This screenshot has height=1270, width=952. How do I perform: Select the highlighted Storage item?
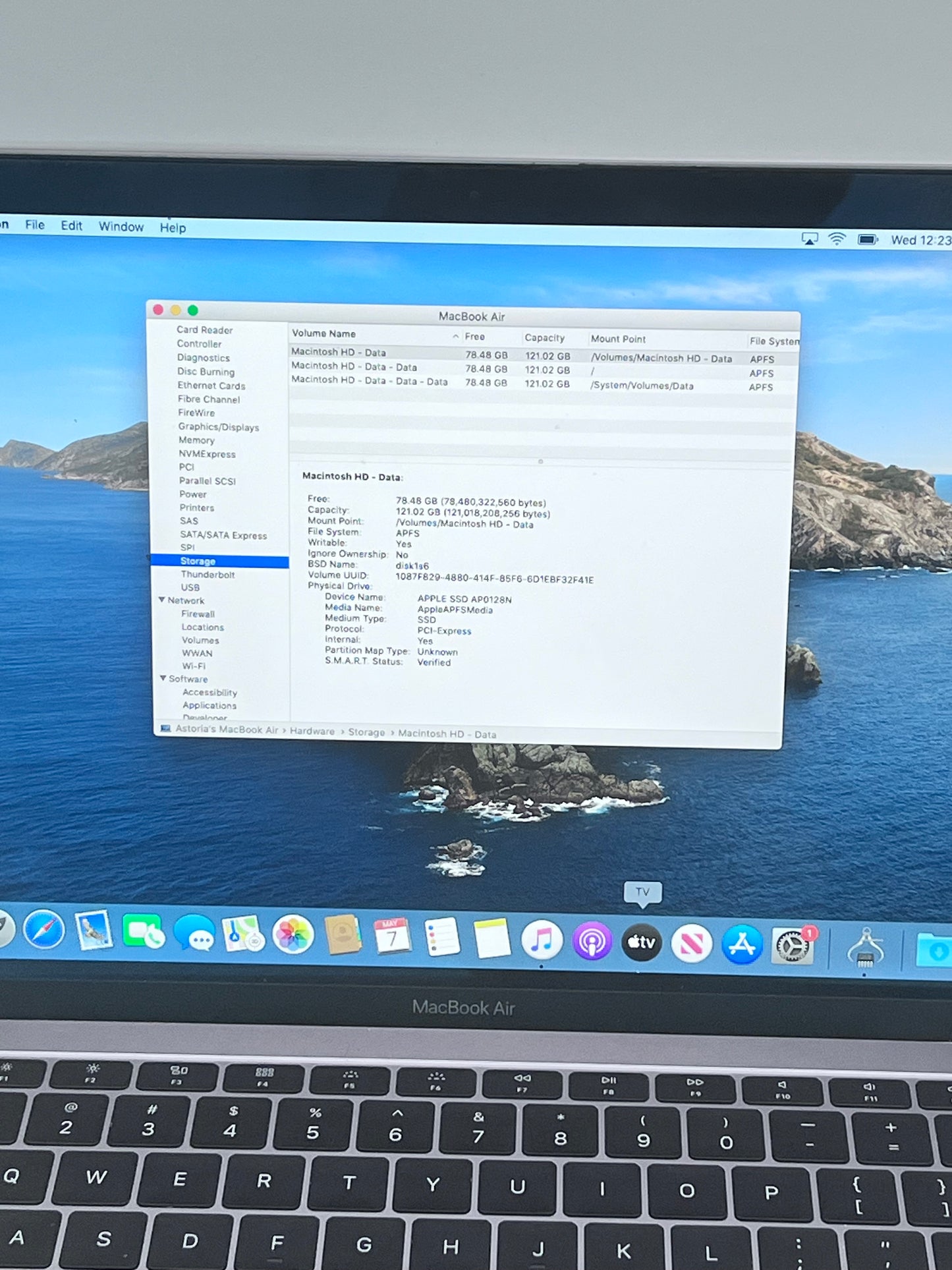(219, 561)
